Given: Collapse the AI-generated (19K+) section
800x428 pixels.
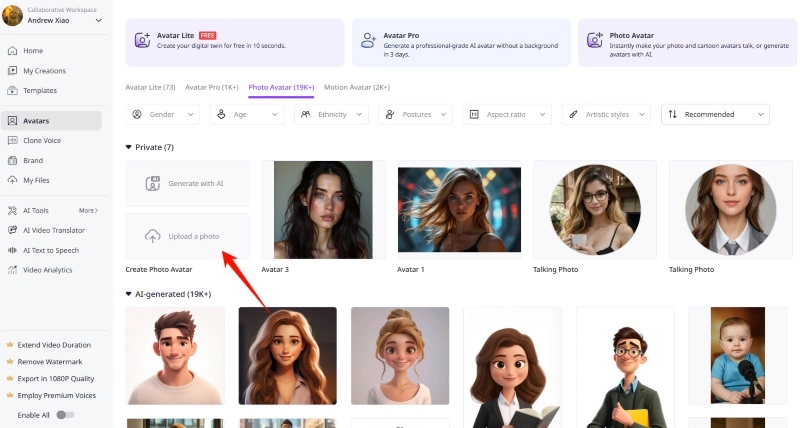Looking at the screenshot, I should (x=129, y=294).
